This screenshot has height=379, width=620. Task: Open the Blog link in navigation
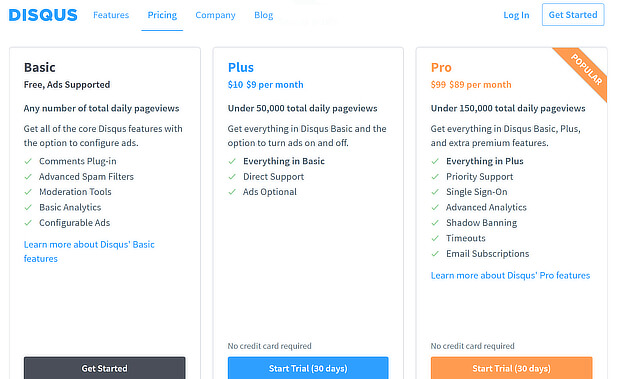[x=264, y=15]
